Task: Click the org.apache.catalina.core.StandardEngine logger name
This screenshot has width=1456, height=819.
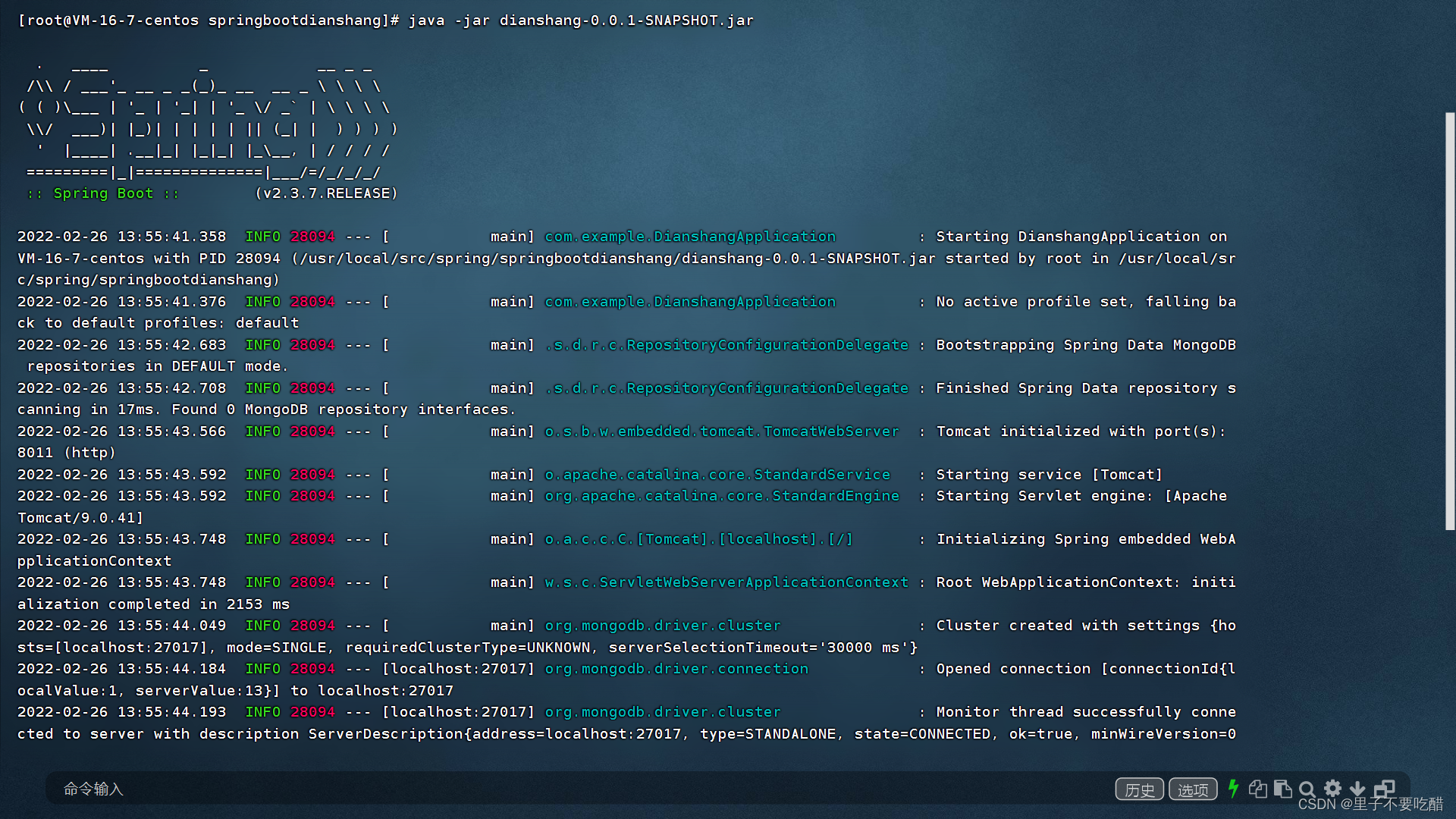Action: click(x=721, y=496)
